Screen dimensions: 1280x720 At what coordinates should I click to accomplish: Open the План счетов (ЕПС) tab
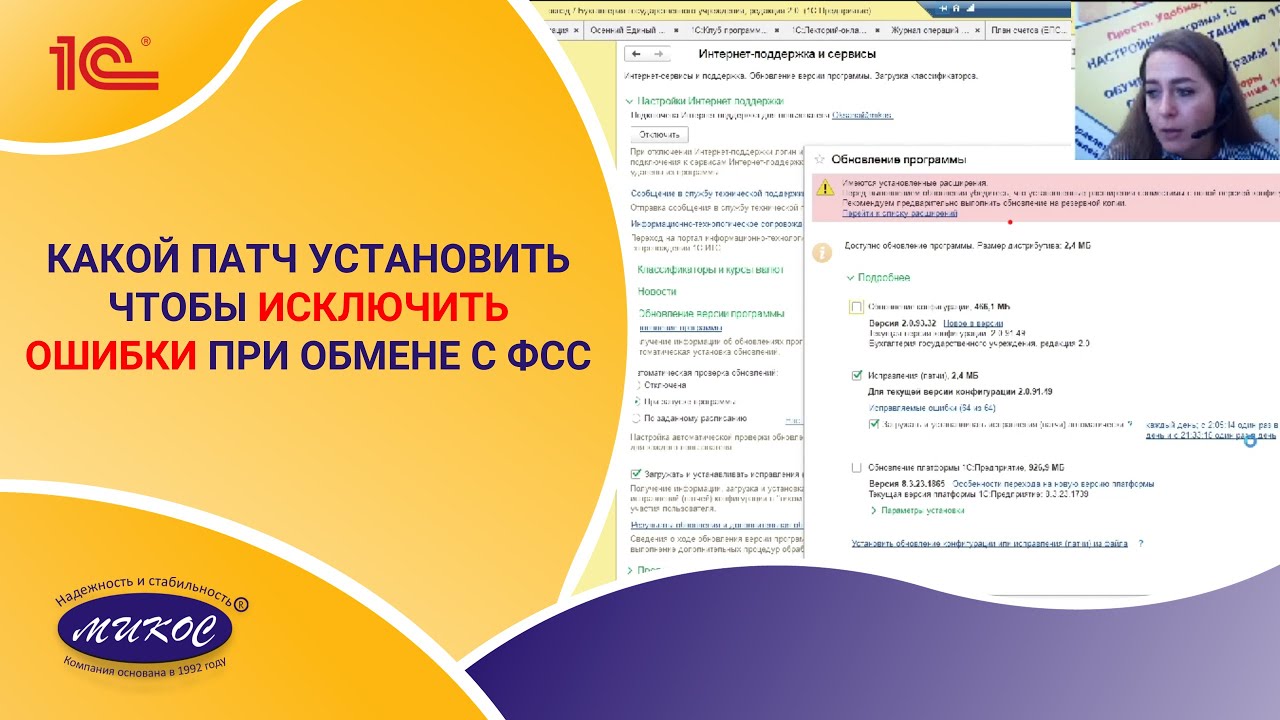1028,30
